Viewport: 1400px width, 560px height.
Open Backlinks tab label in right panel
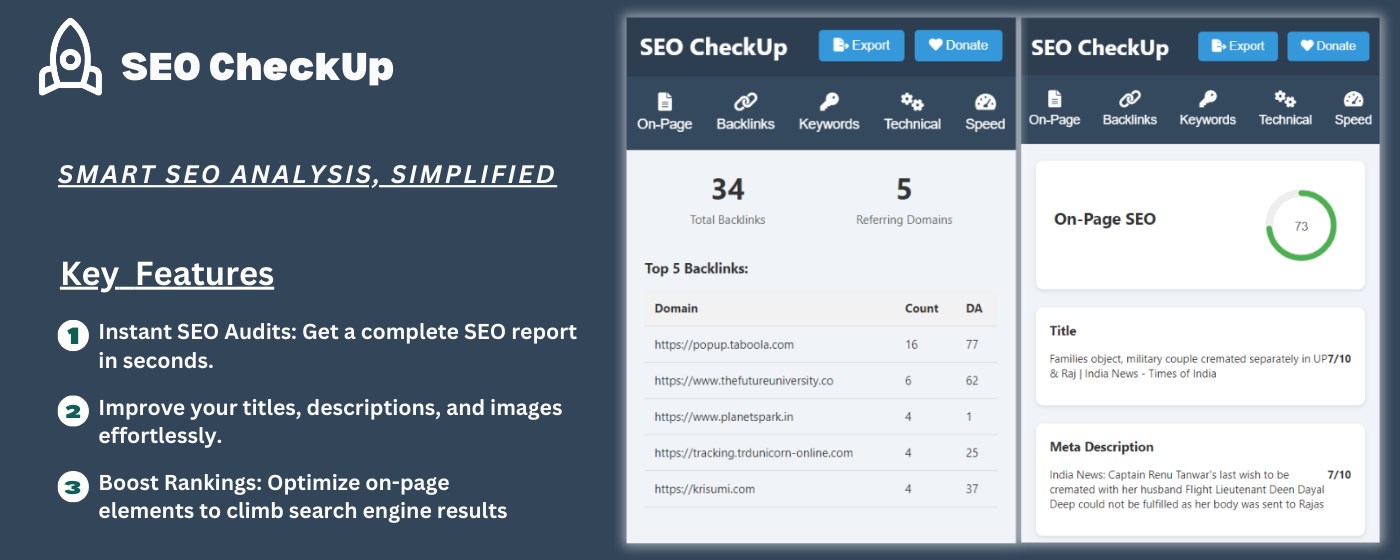point(1130,120)
